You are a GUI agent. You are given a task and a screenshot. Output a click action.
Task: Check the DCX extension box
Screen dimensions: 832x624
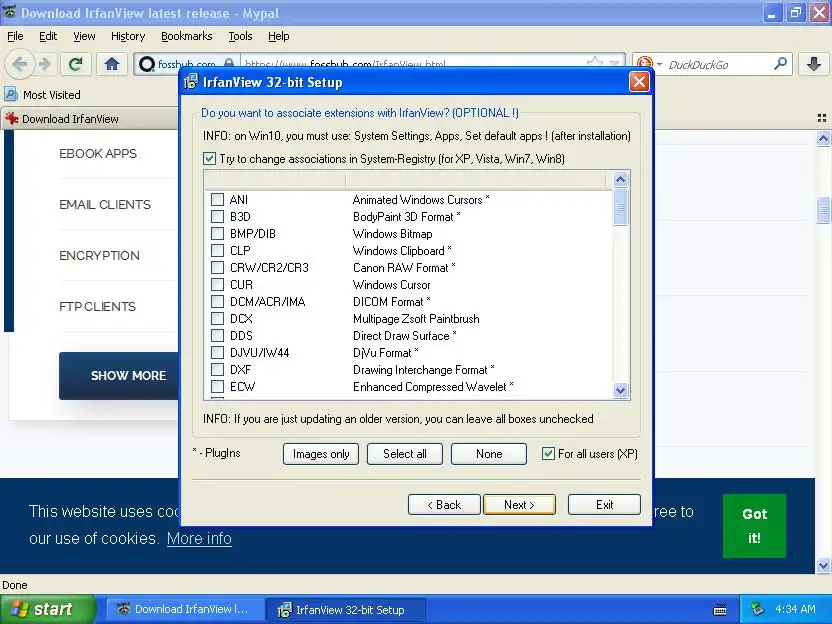[x=217, y=318]
